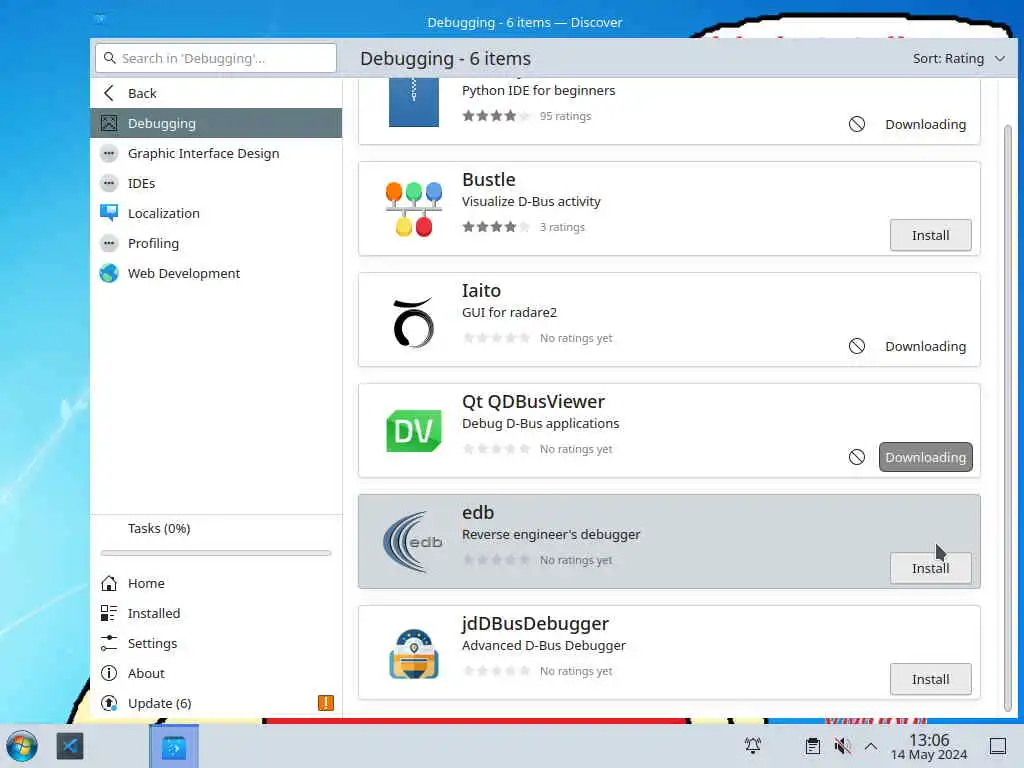
Task: Open the About page
Action: click(216, 673)
